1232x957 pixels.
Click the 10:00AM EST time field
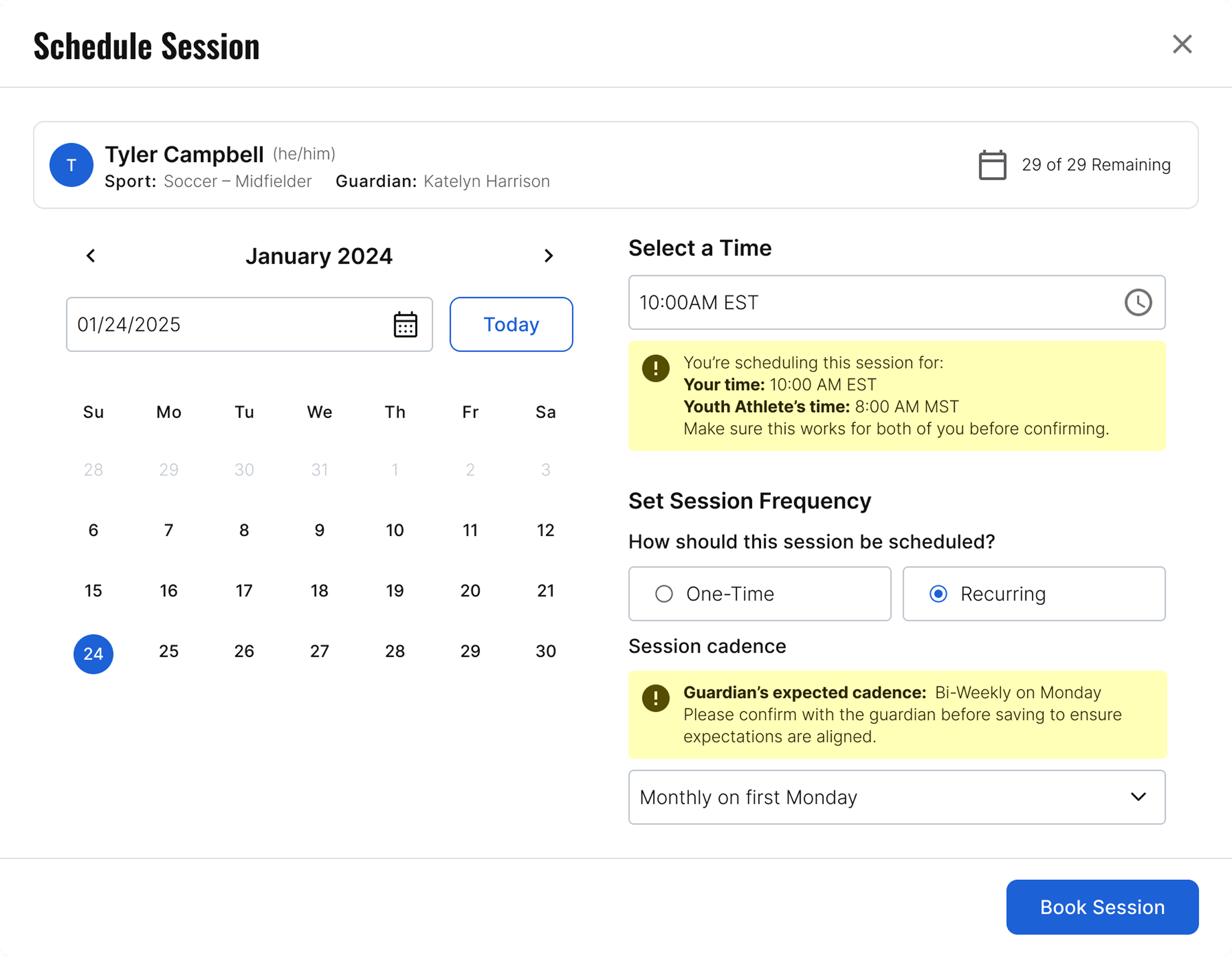point(897,302)
